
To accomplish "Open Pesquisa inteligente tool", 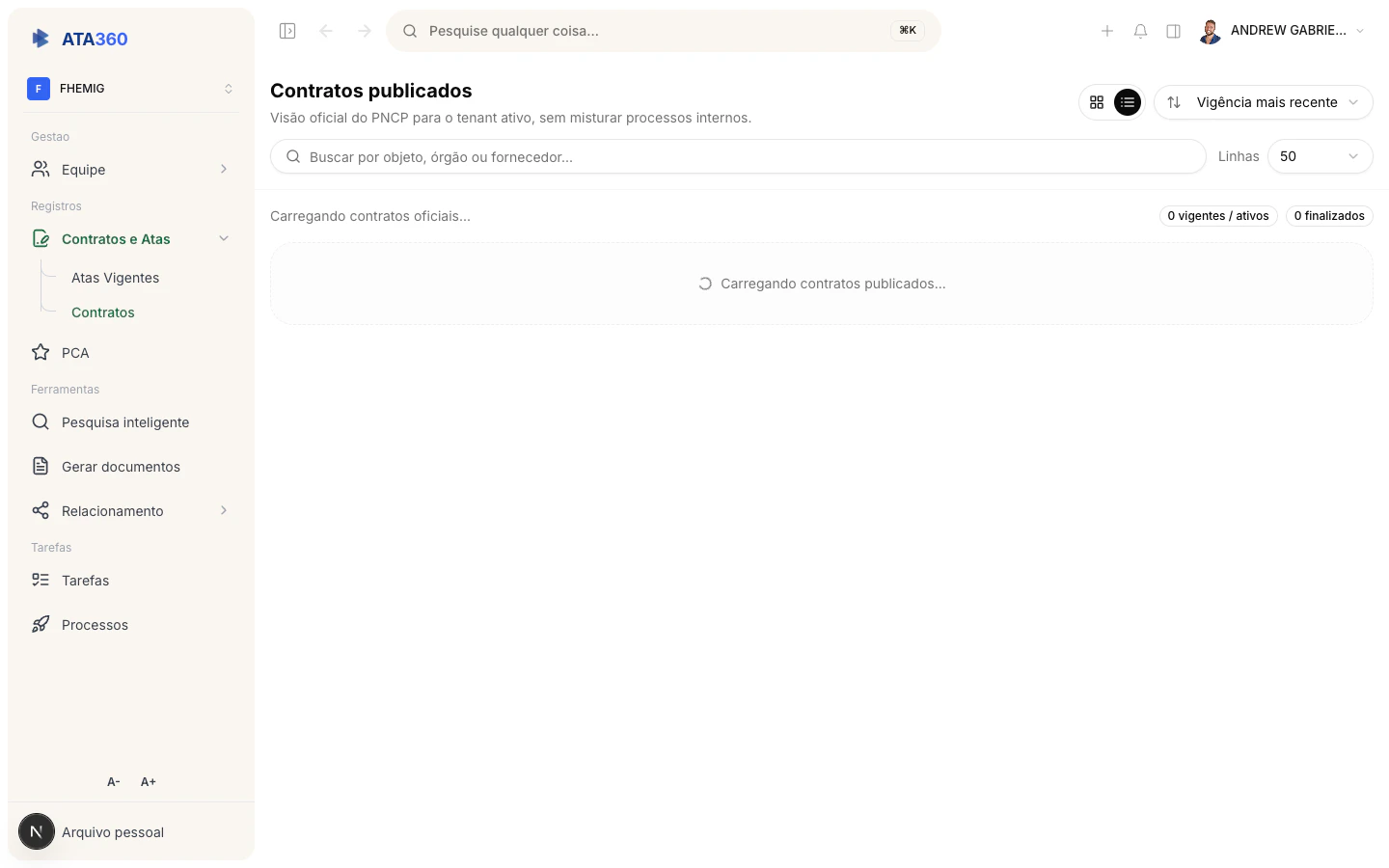I will [x=125, y=422].
